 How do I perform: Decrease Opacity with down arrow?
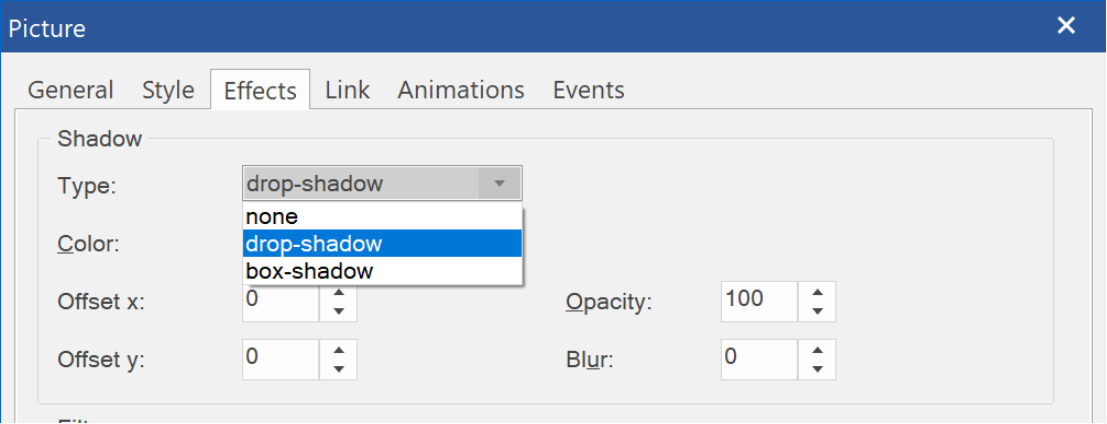pos(817,311)
